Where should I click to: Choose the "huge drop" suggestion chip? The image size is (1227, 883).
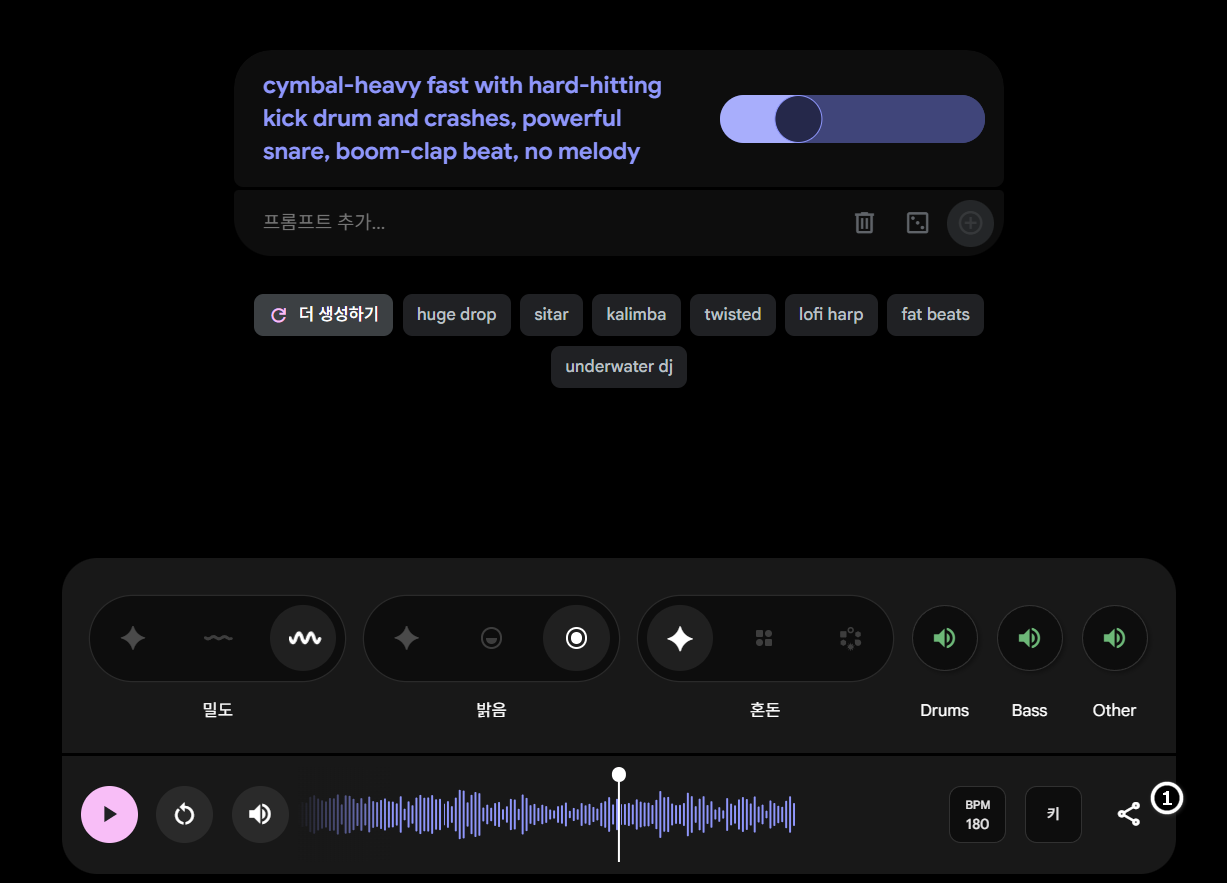point(456,315)
